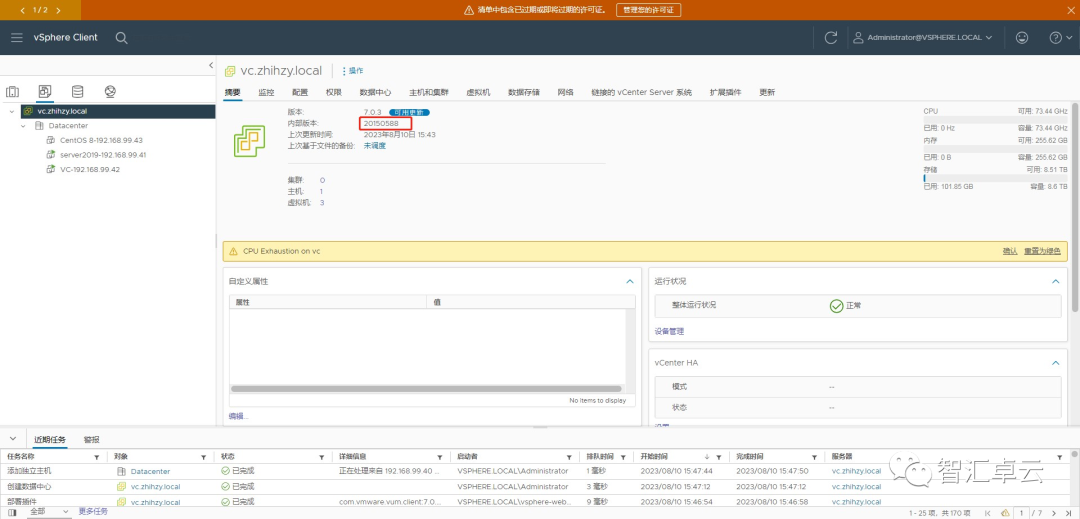The height and width of the screenshot is (519, 1080).
Task: Click the 可用更新 badge
Action: 410,112
